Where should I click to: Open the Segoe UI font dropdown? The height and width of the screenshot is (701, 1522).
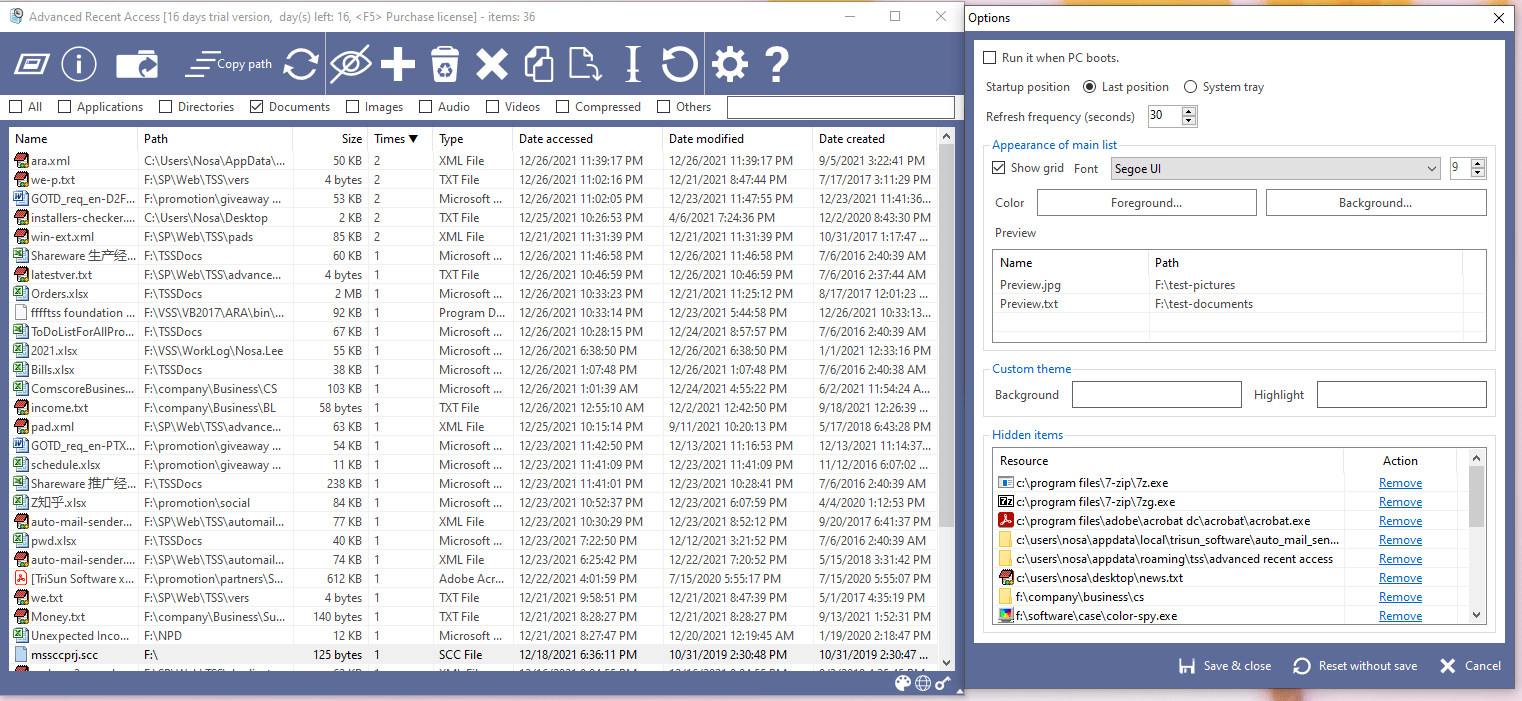(1275, 169)
